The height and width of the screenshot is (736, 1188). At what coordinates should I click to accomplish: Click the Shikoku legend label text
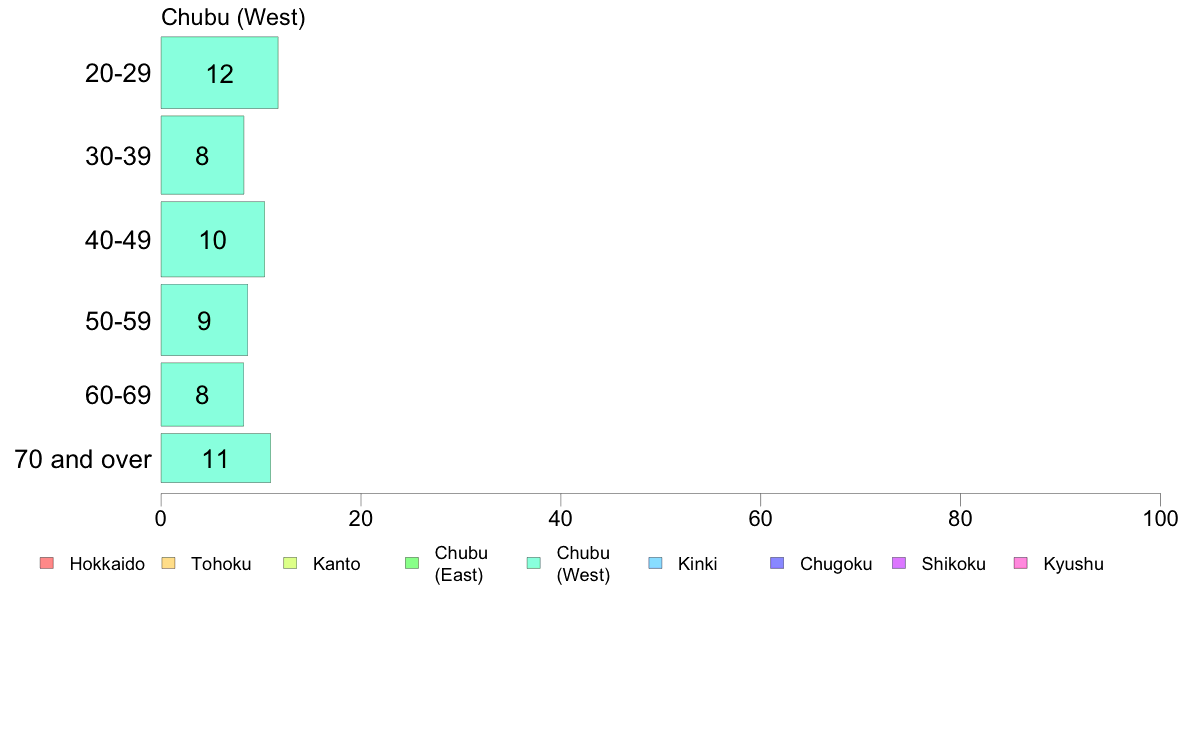tap(953, 564)
